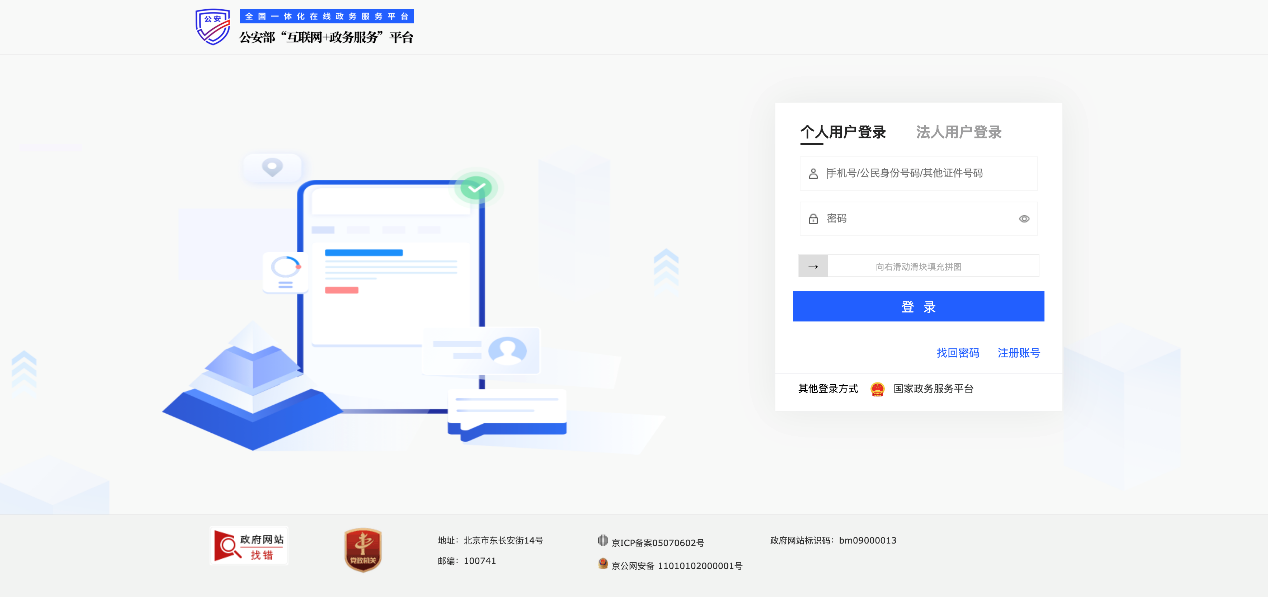Focus the 密码 input field
Screen dimensions: 1268x597
pyautogui.click(x=915, y=219)
